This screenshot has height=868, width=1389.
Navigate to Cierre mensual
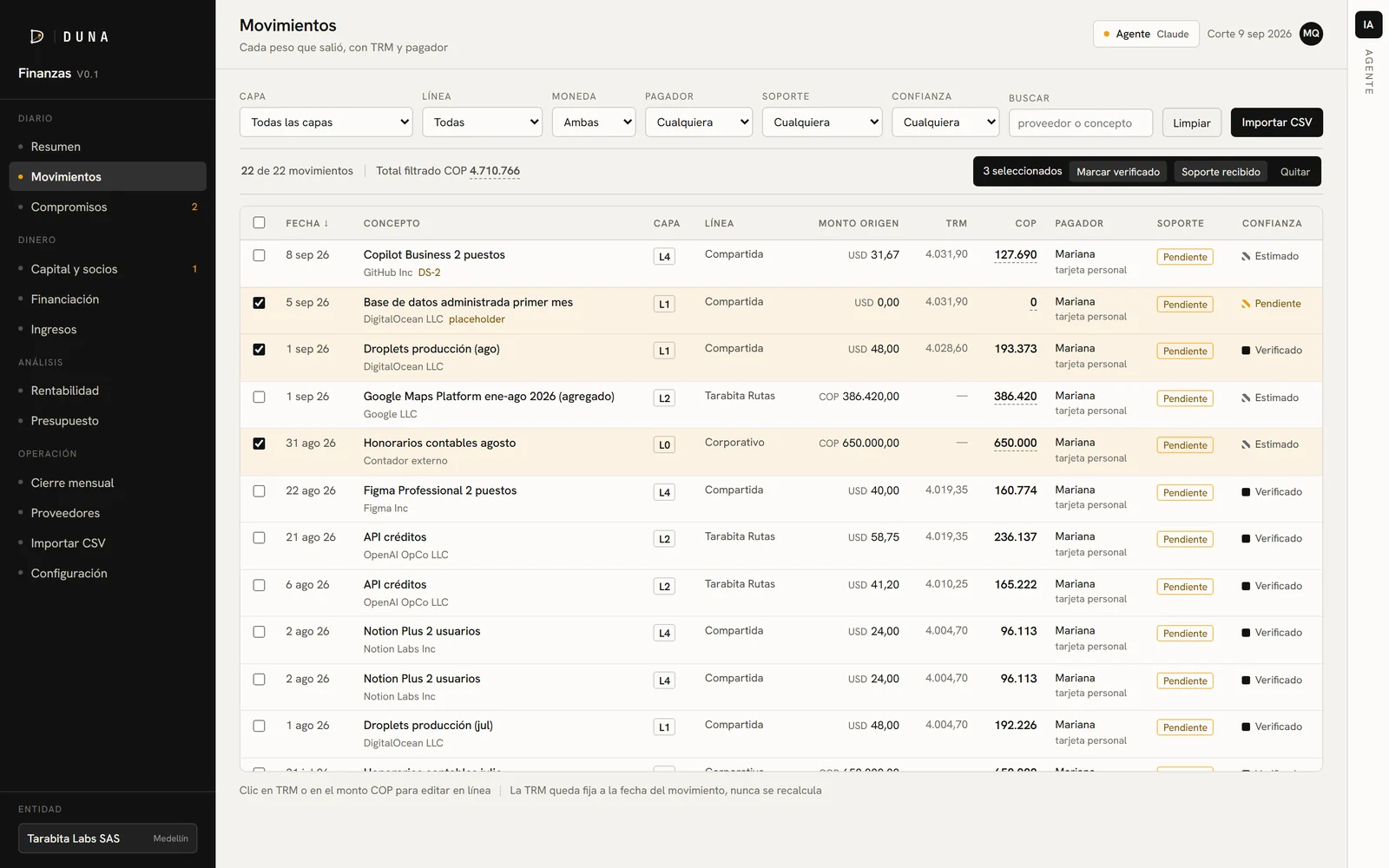pos(108,483)
